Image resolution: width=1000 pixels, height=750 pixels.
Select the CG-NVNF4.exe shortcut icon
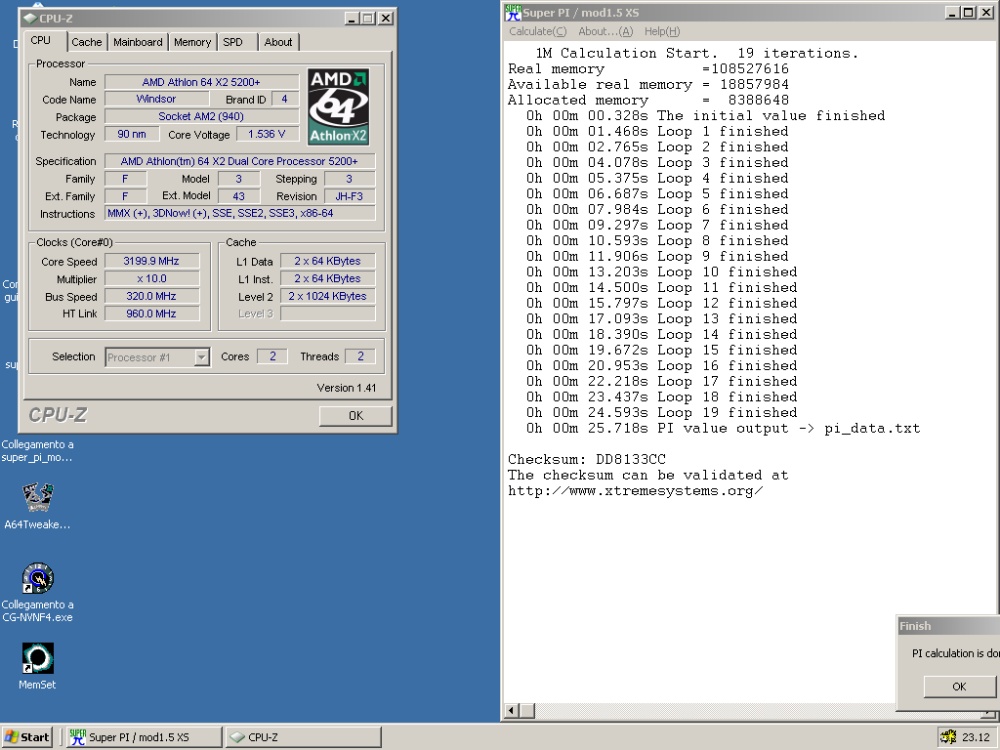pos(38,578)
